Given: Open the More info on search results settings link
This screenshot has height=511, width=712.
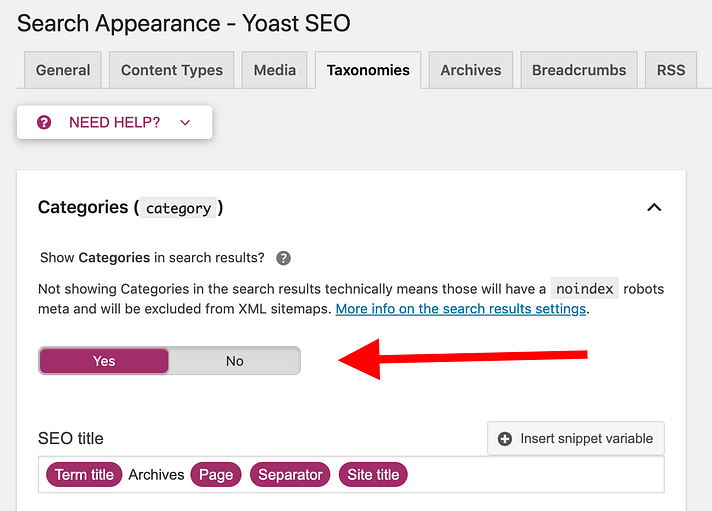Looking at the screenshot, I should point(462,309).
